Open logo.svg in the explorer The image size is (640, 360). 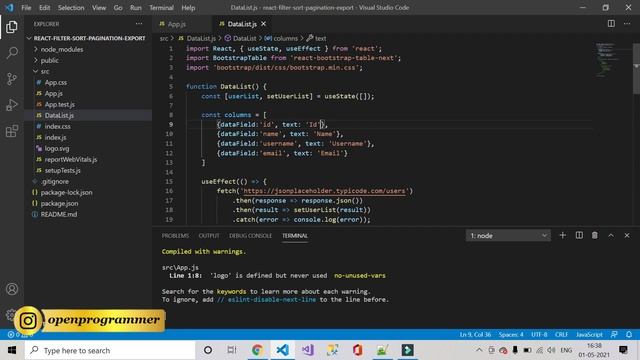[x=57, y=149]
